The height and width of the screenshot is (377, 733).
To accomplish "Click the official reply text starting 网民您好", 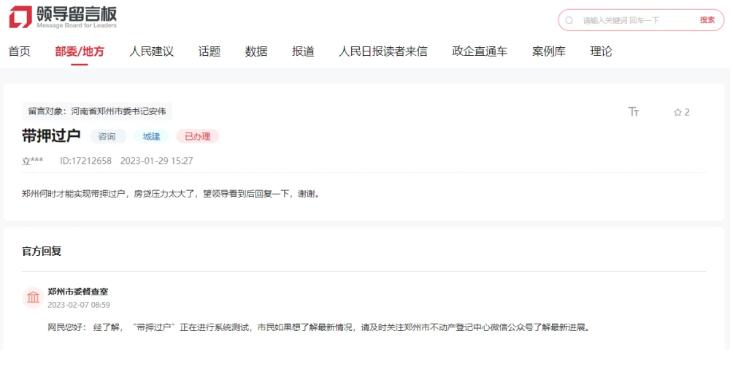I will [x=320, y=327].
